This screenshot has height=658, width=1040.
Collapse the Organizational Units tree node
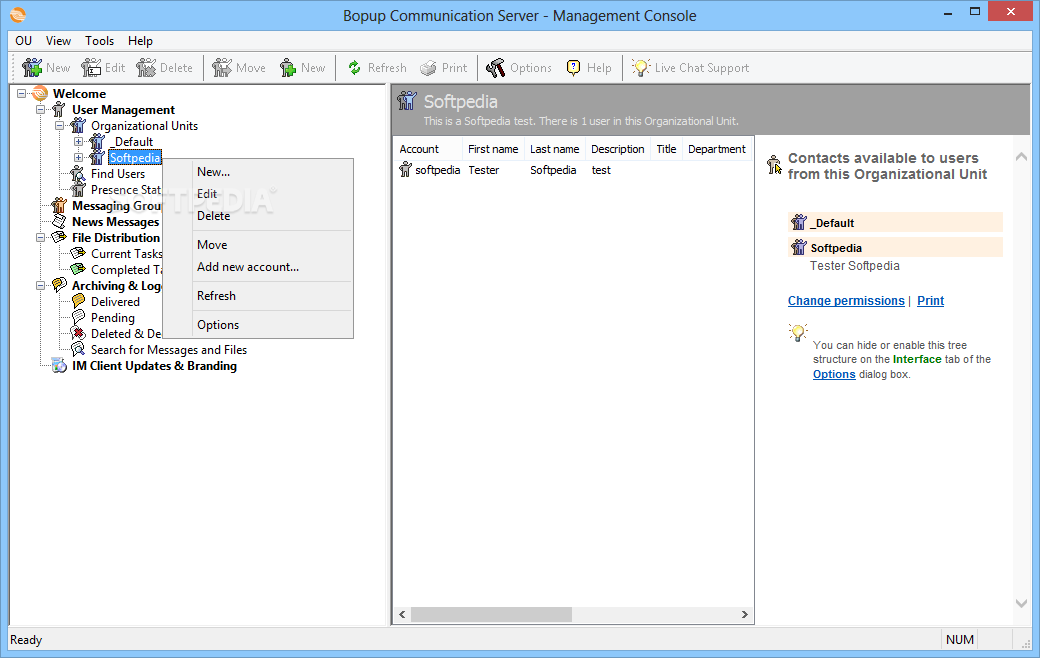[60, 125]
